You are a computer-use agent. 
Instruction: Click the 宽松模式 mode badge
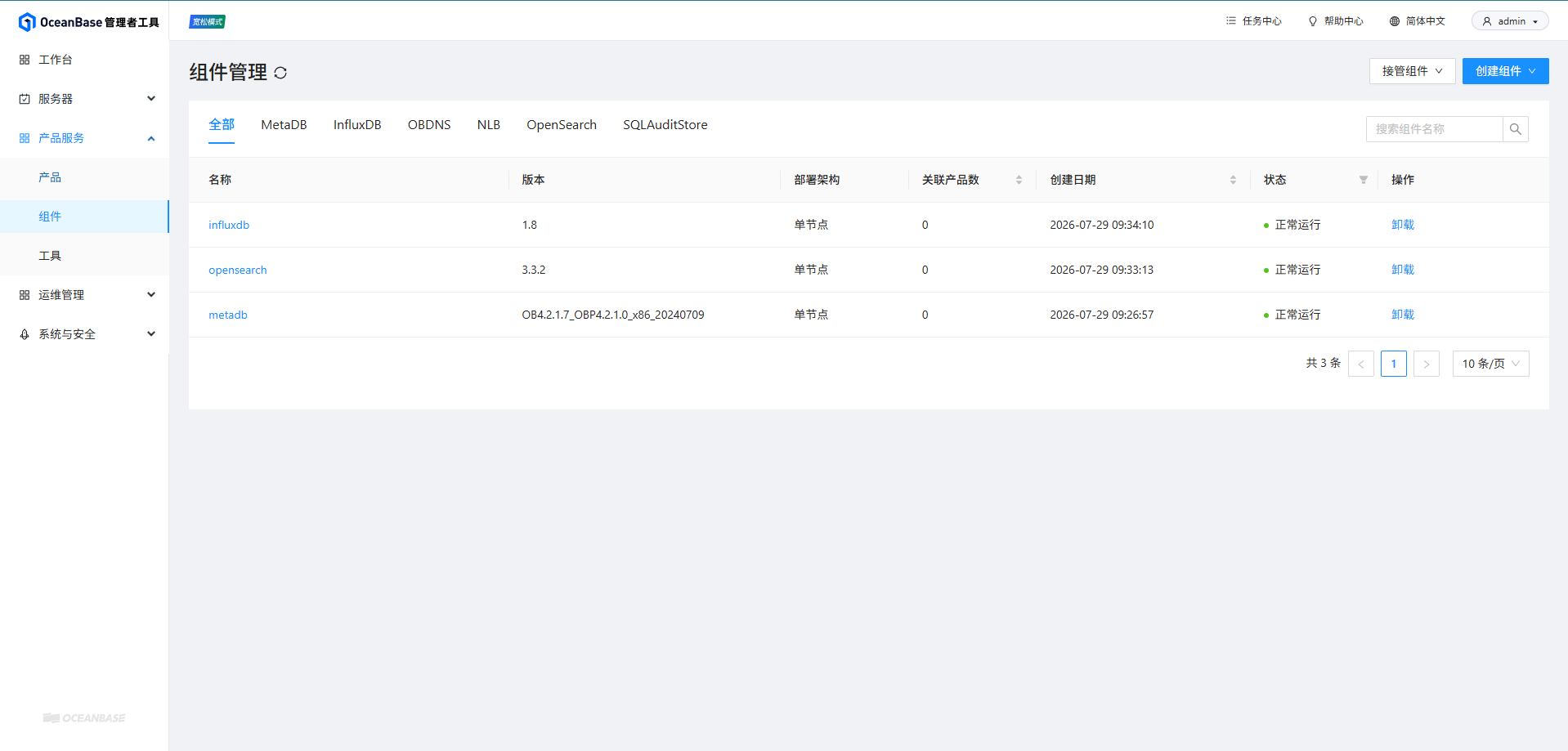208,22
